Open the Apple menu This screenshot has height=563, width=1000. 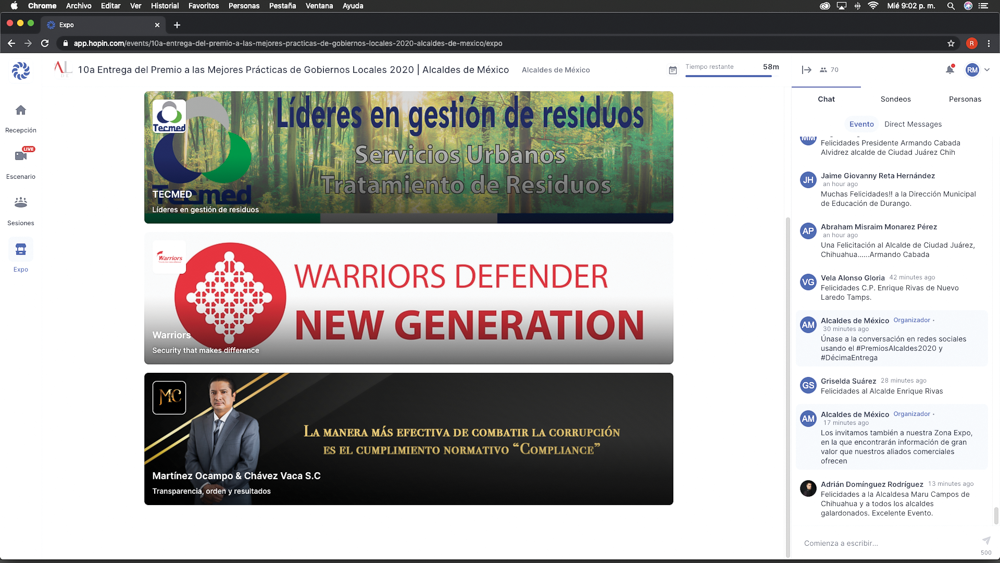[x=14, y=6]
